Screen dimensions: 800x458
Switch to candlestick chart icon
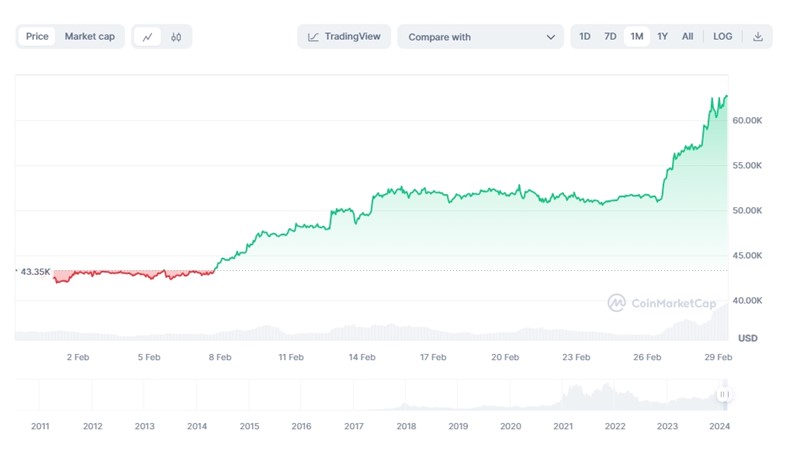(176, 37)
